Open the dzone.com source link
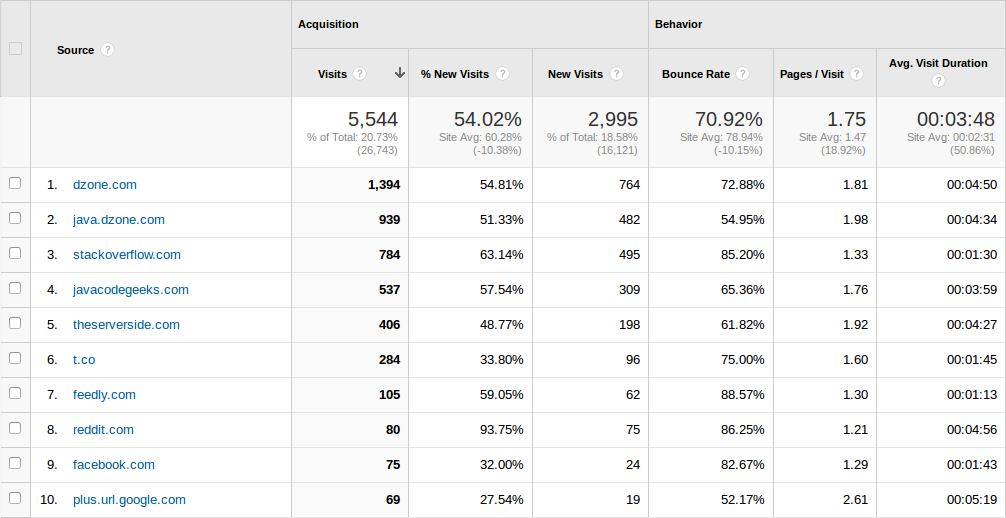The image size is (1006, 518). (x=105, y=185)
